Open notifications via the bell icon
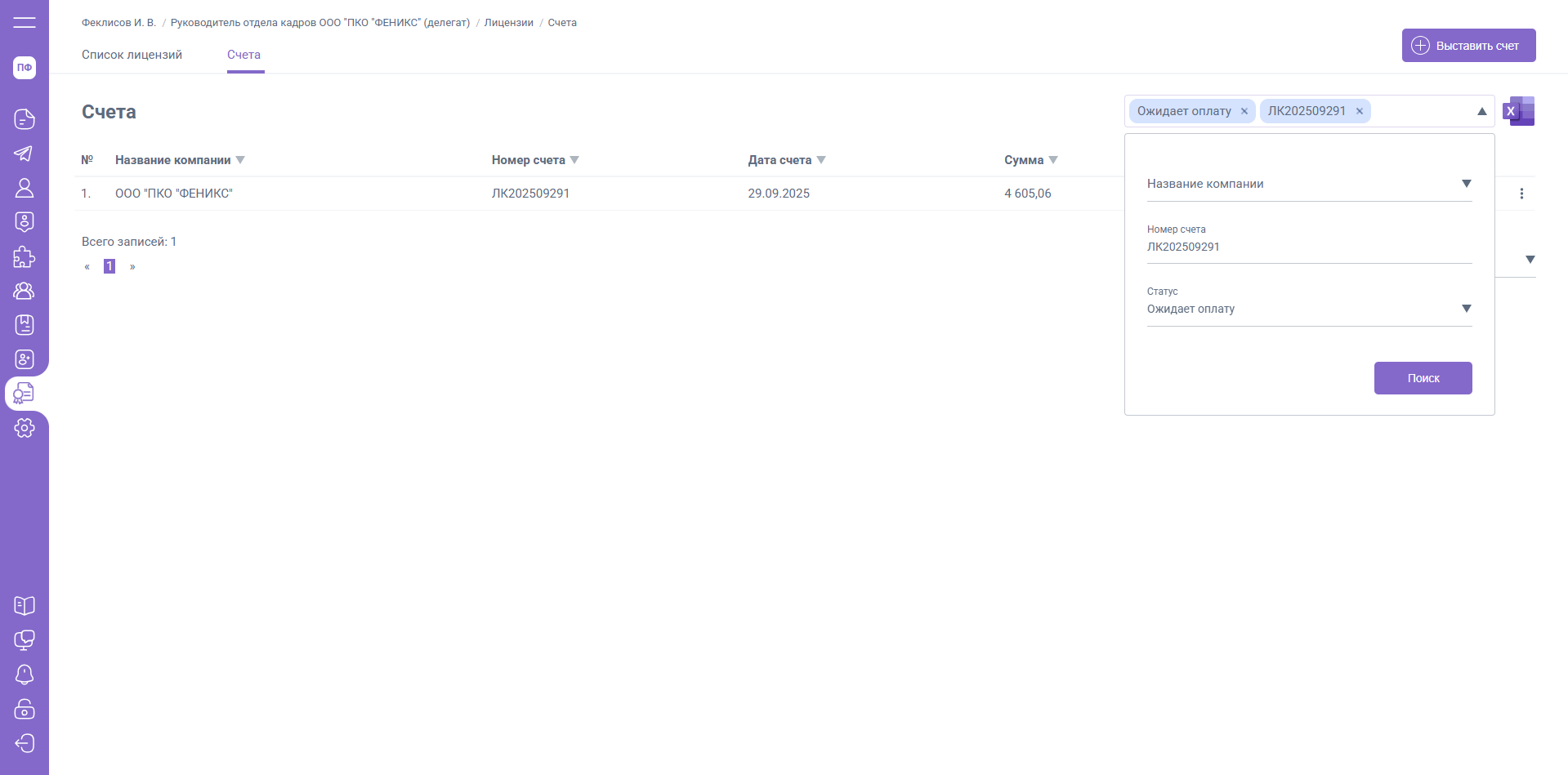The width and height of the screenshot is (1568, 775). [25, 675]
